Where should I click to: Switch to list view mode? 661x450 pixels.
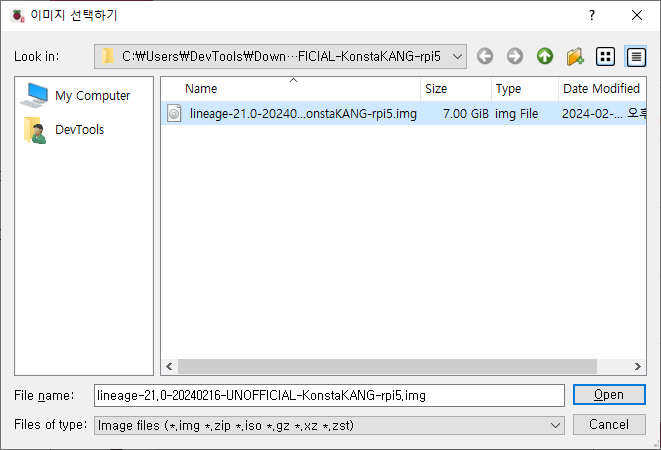(605, 56)
